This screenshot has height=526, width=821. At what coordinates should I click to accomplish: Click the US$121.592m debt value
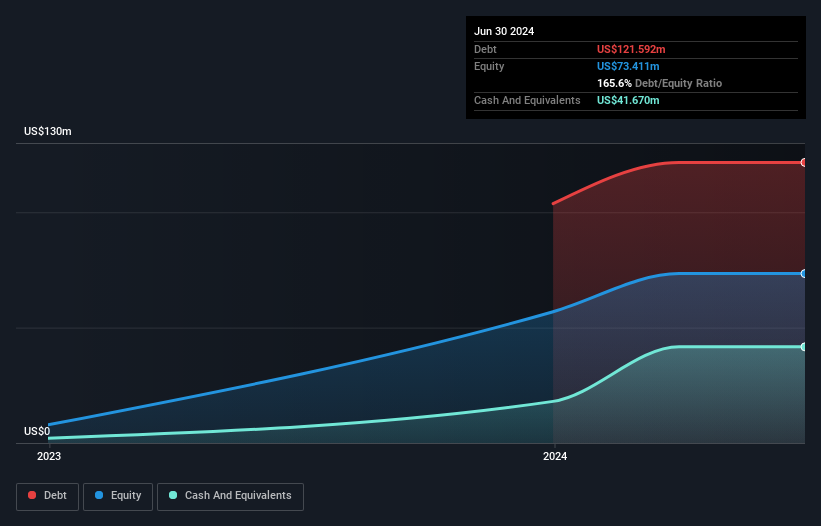[x=631, y=49]
